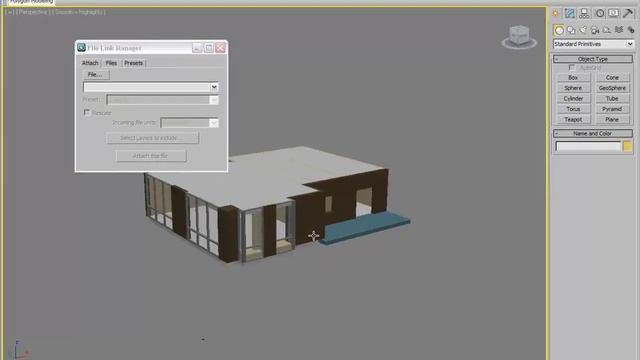
Task: Open the Create command panel tab
Action: click(x=556, y=13)
